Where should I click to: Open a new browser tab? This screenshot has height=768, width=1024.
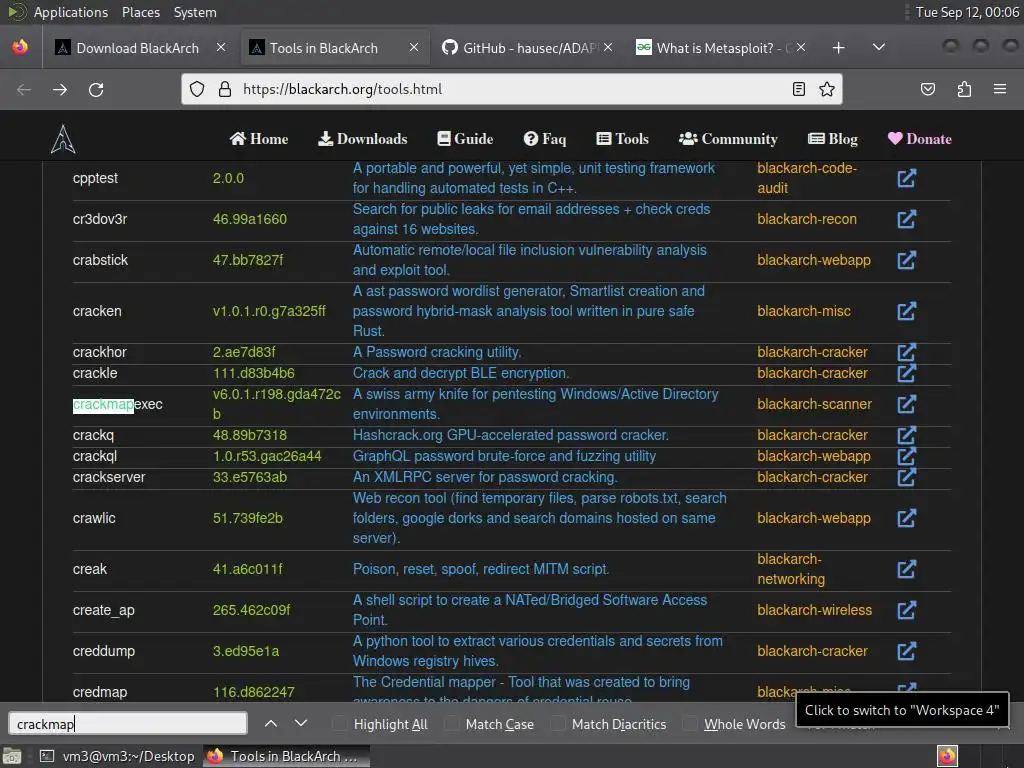point(839,48)
